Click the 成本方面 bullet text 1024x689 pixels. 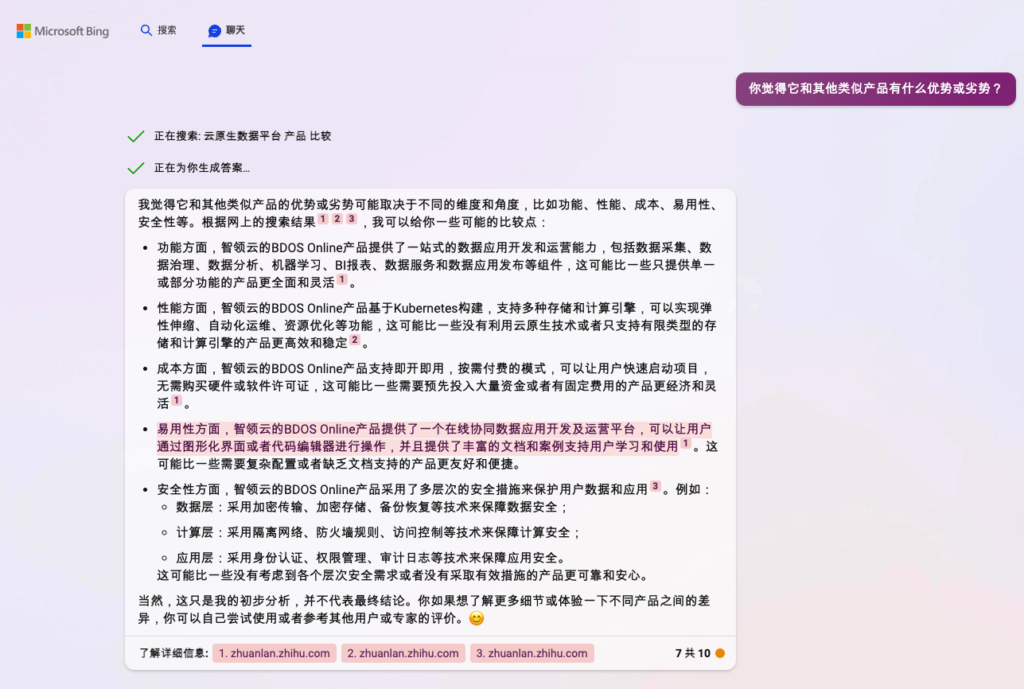(x=436, y=386)
